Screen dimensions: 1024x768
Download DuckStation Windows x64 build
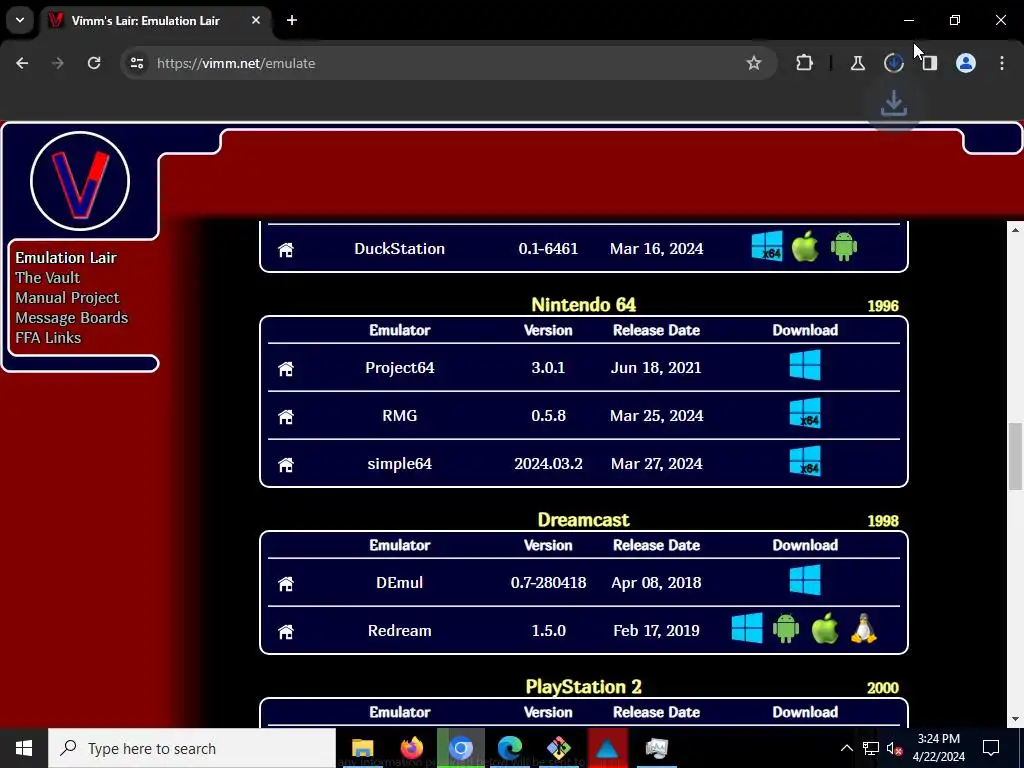coord(767,246)
